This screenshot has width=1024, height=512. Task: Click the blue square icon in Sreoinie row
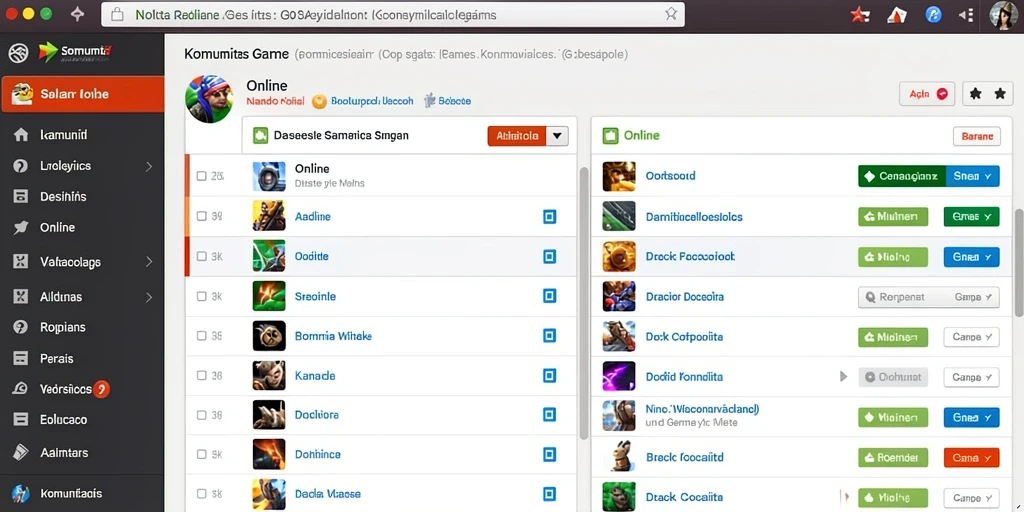pos(550,296)
